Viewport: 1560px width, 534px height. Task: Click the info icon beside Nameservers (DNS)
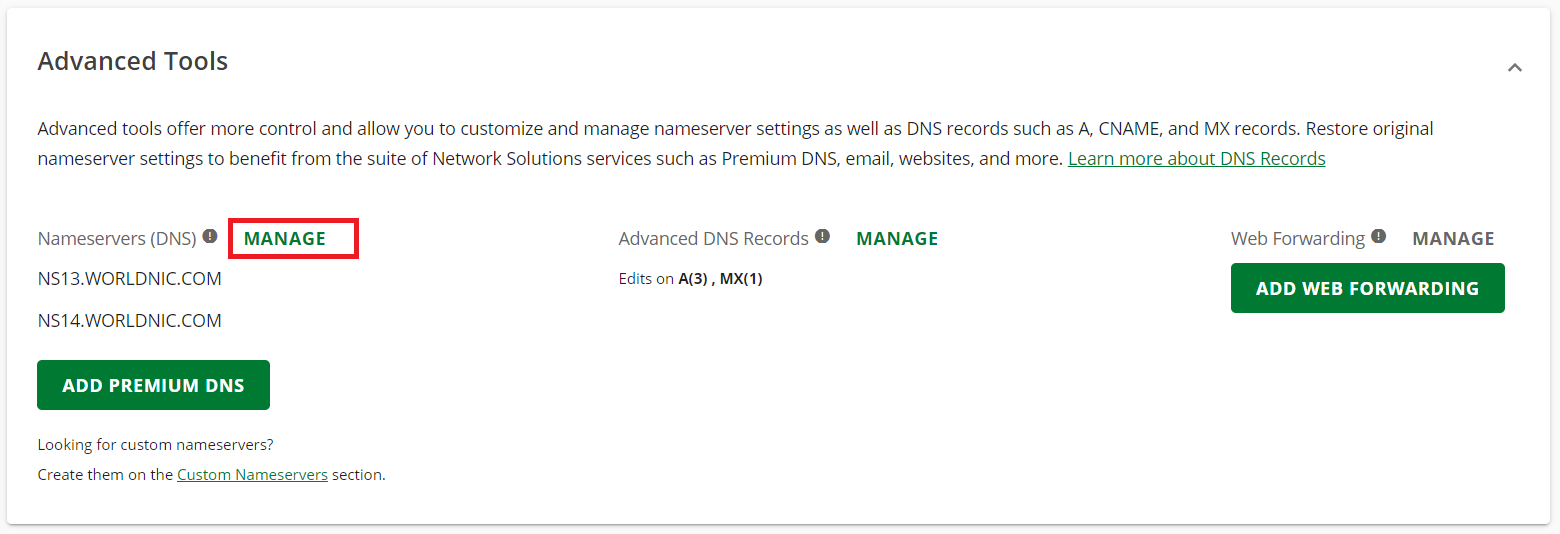coord(210,237)
